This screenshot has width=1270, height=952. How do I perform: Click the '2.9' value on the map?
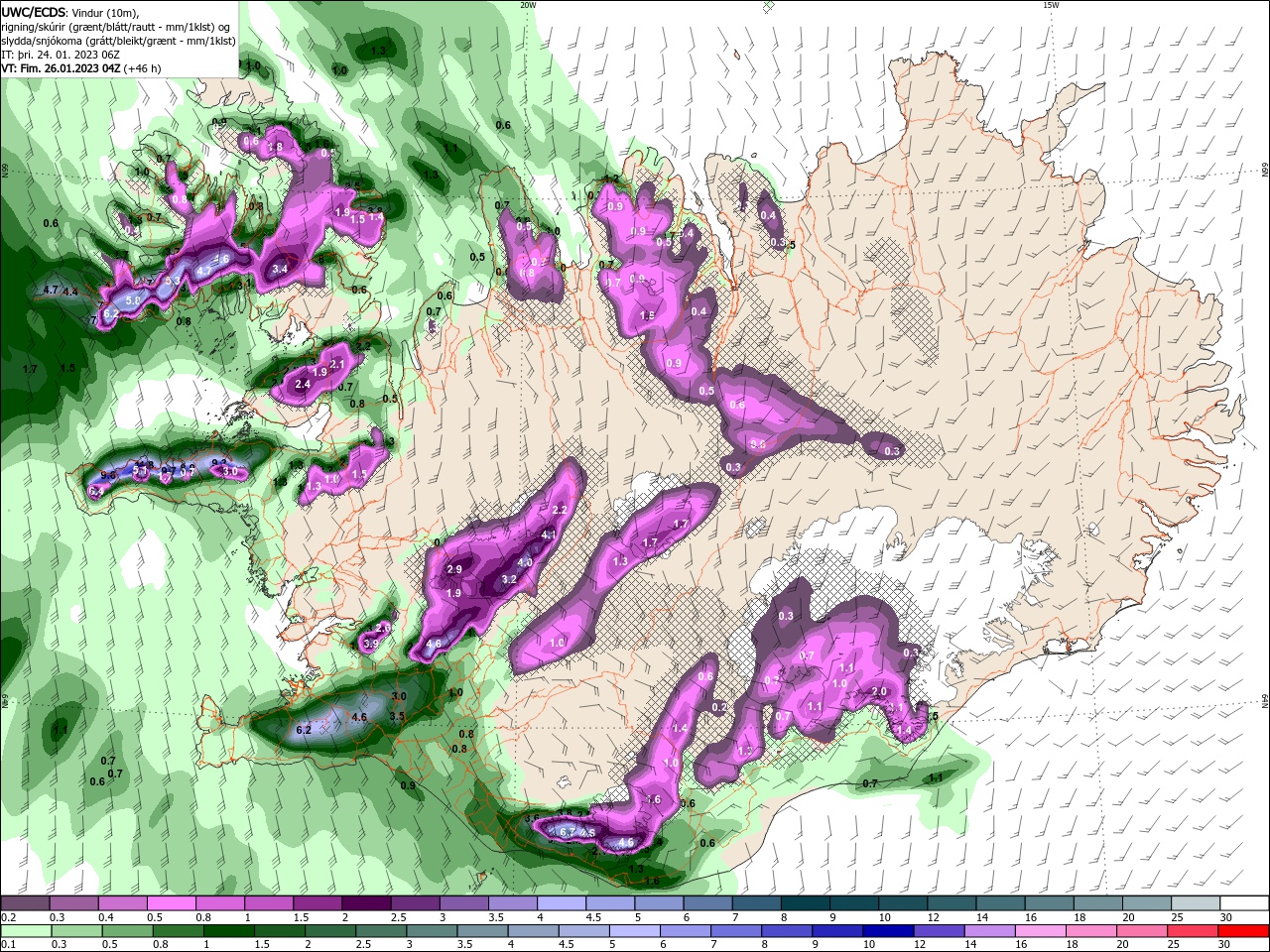click(x=454, y=569)
